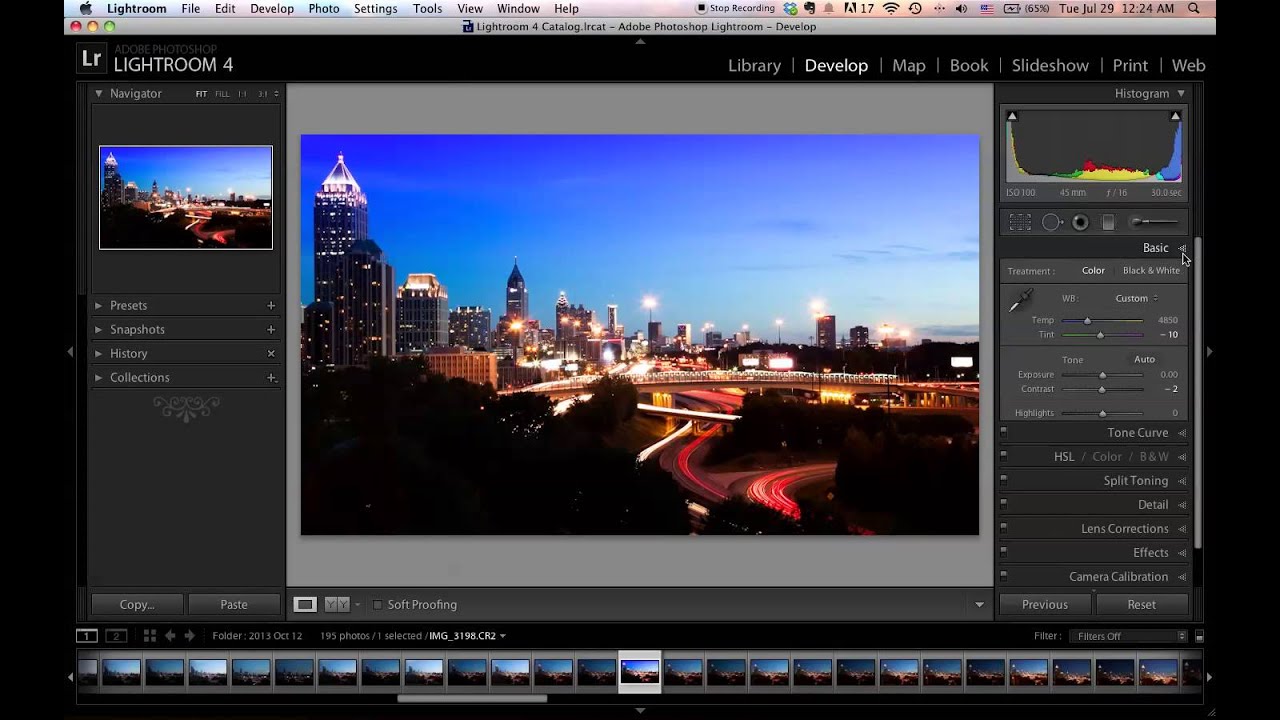Viewport: 1280px width, 720px height.
Task: Switch to the Library module
Action: click(754, 65)
